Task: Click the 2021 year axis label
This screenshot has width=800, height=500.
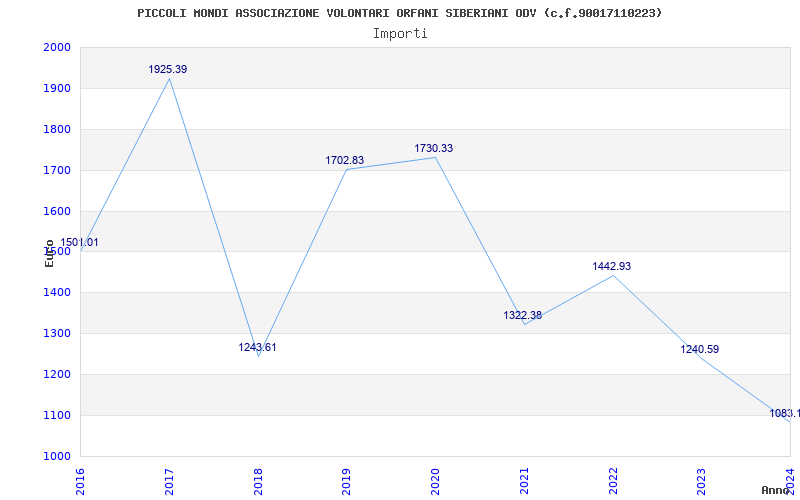Action: coord(524,482)
